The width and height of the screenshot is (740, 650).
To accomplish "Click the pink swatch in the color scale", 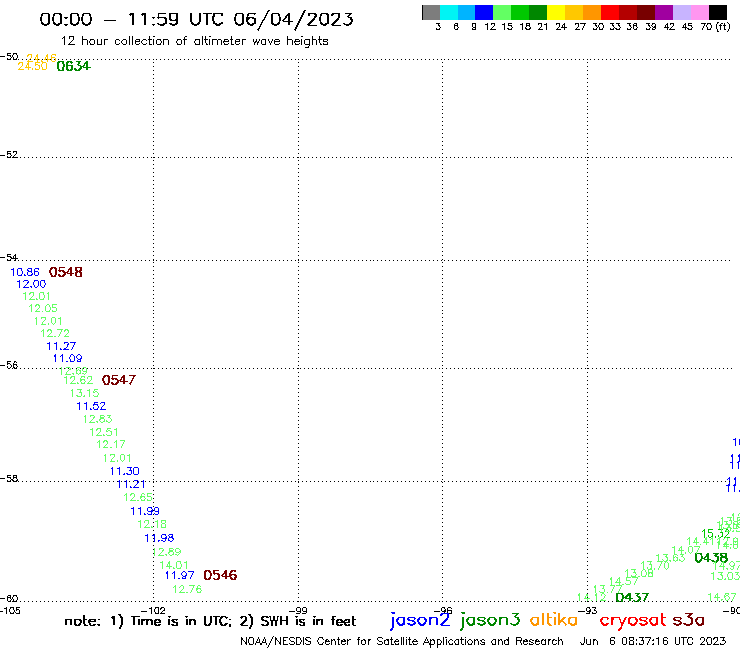I will pyautogui.click(x=700, y=12).
